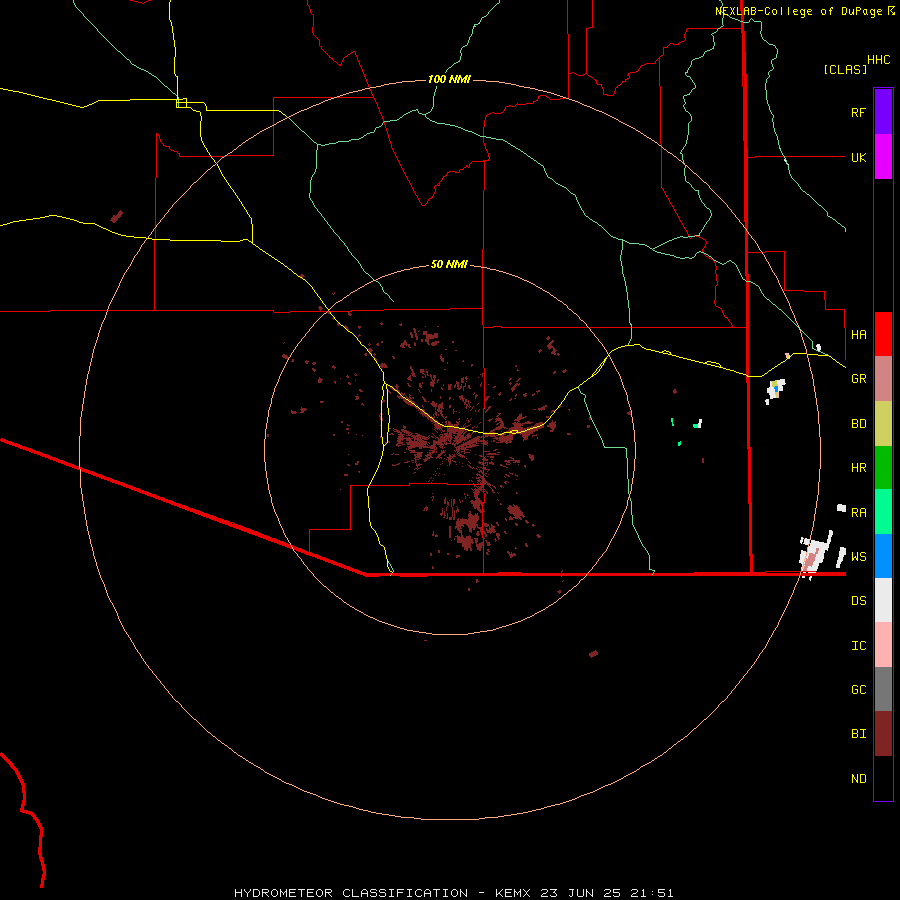Image resolution: width=900 pixels, height=900 pixels.
Task: Select the IC pink legend swatch
Action: tap(883, 645)
